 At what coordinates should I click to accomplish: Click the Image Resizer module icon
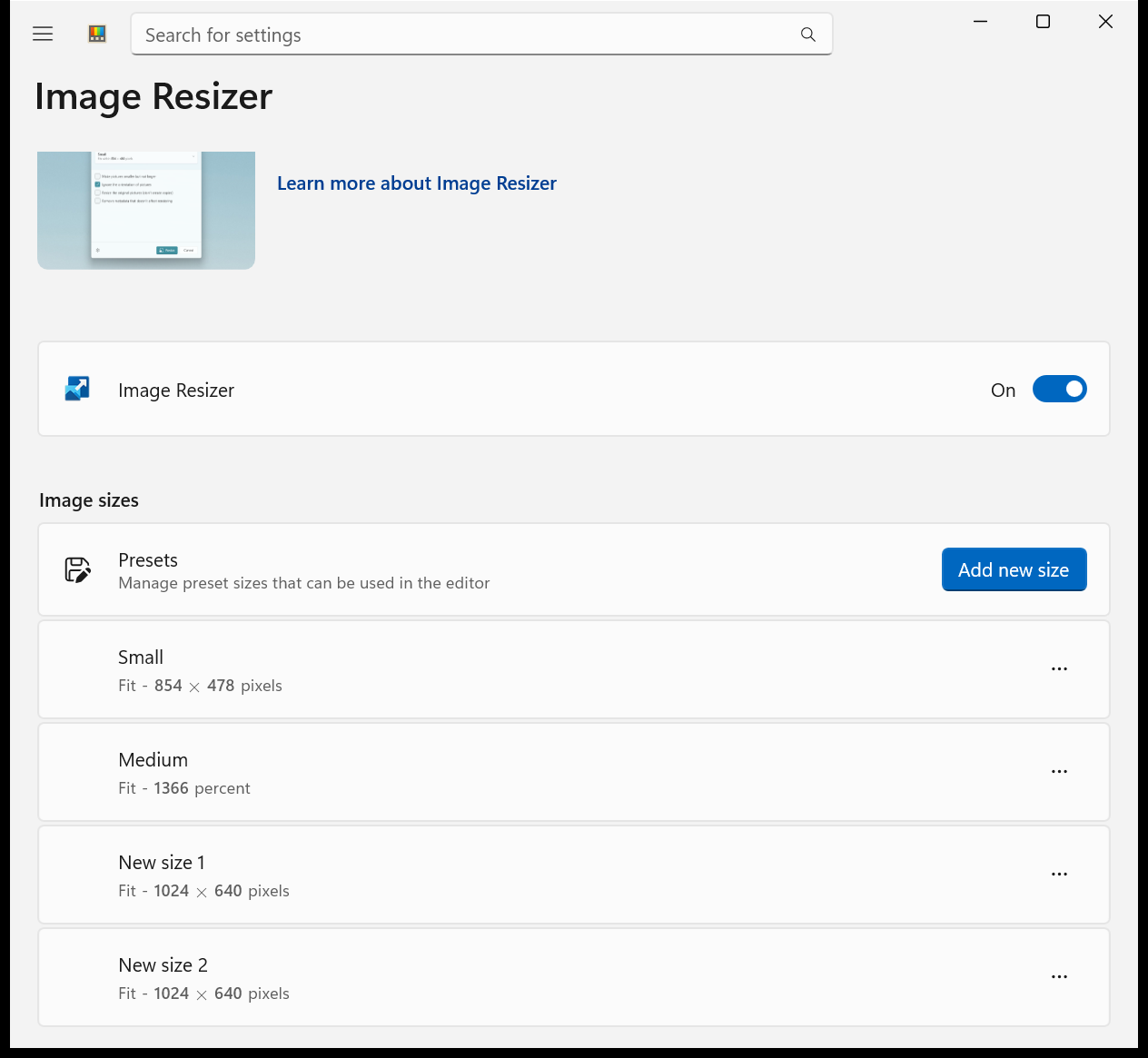tap(77, 390)
